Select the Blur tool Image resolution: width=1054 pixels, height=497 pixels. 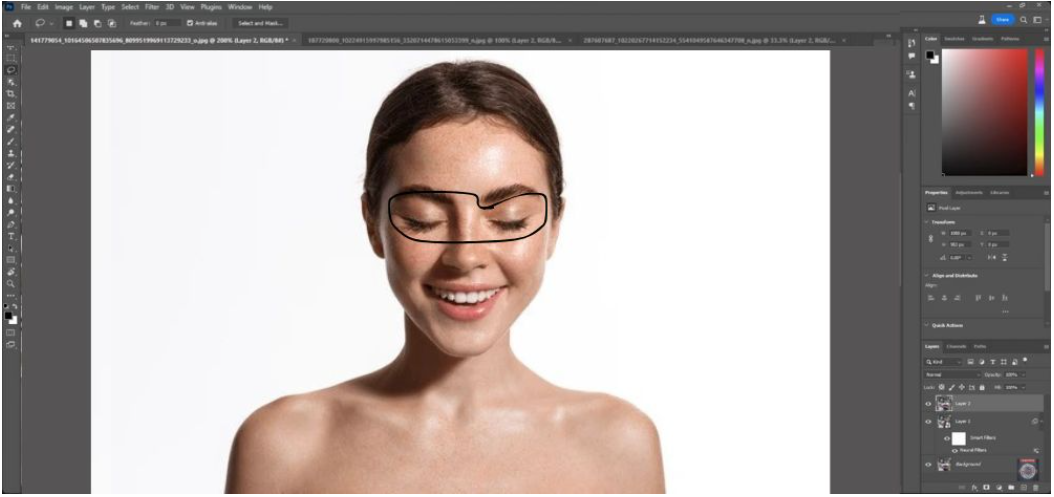coord(11,200)
